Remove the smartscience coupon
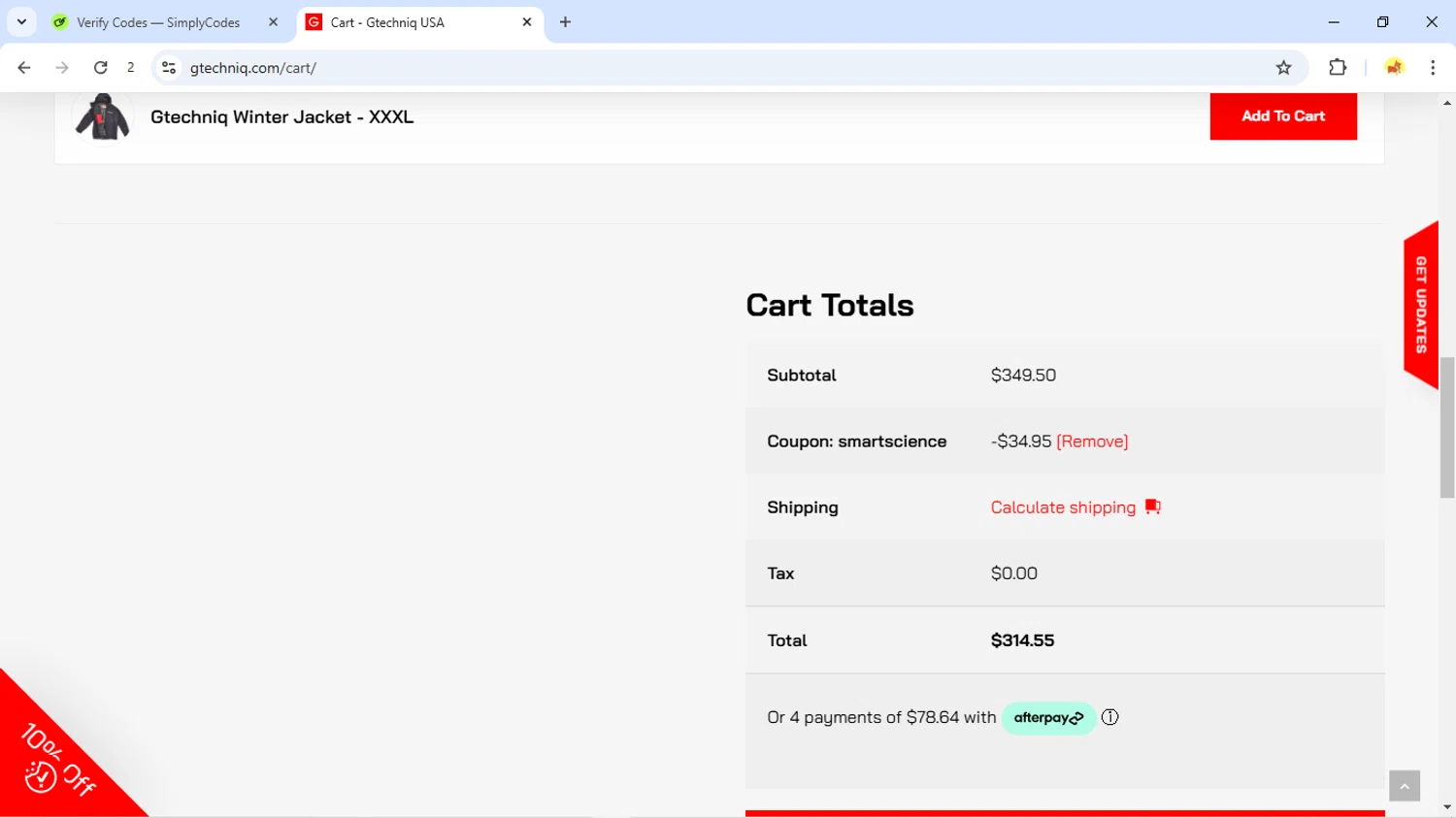 click(x=1092, y=442)
